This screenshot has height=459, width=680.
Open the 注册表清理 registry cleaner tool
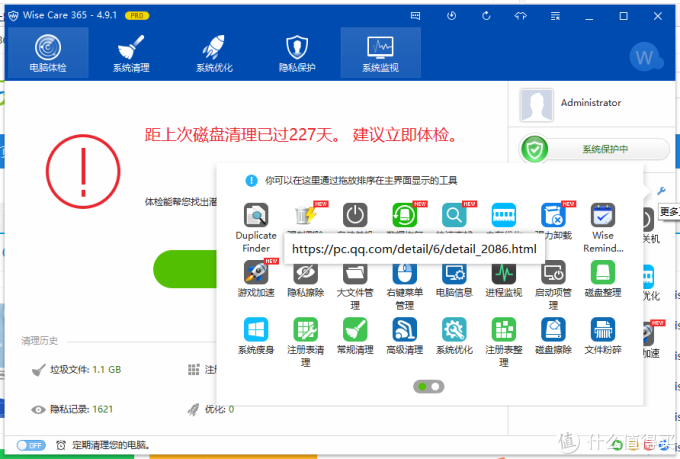tap(306, 342)
